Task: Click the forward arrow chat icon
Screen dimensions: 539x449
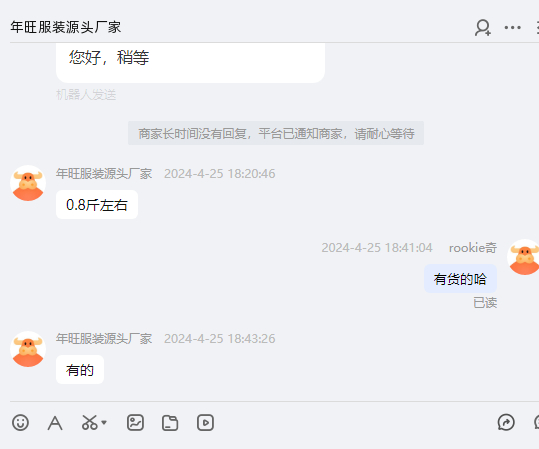Action: click(x=506, y=423)
